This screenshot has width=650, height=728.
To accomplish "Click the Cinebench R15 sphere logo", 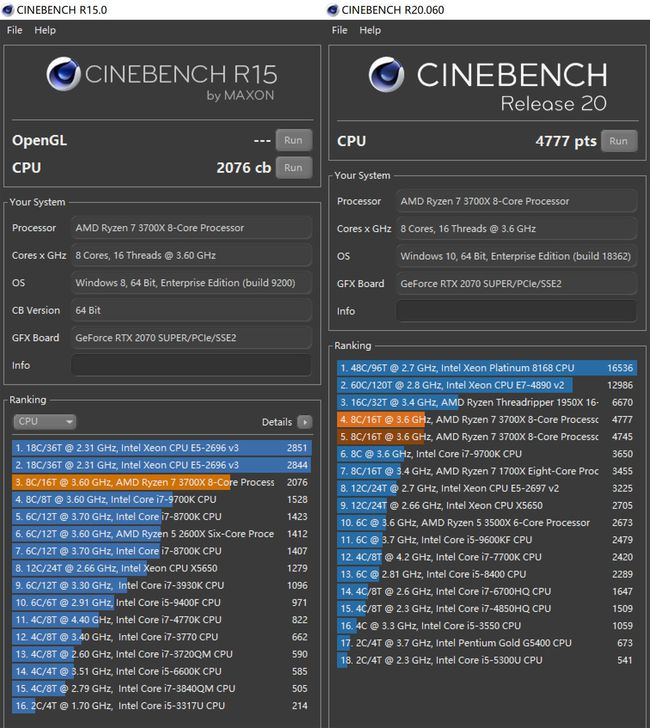I will [64, 74].
